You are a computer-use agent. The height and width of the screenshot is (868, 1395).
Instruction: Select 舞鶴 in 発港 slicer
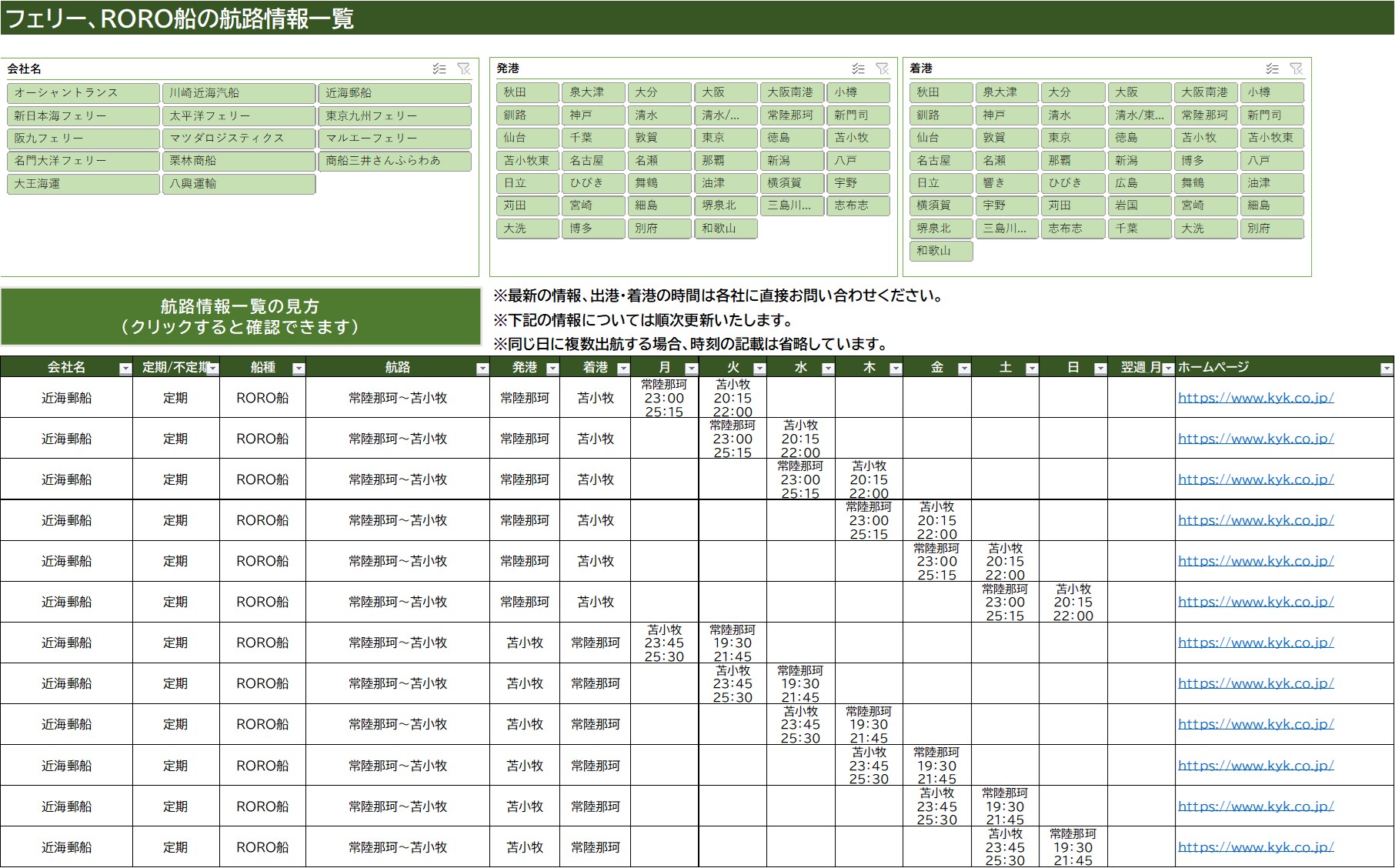[659, 183]
